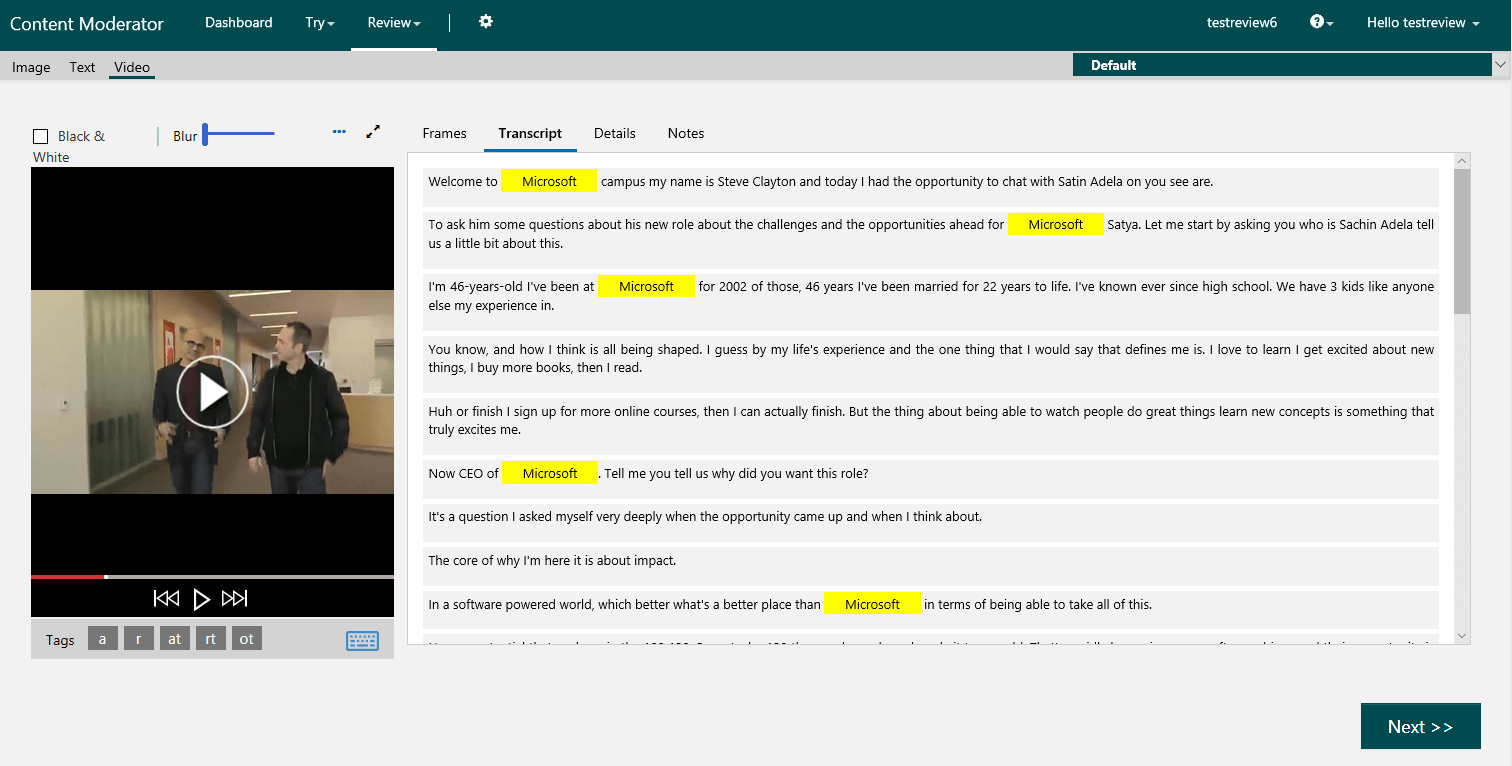Toggle the 'a' tag on the video
Viewport: 1512px width, 766px height.
pyautogui.click(x=102, y=637)
